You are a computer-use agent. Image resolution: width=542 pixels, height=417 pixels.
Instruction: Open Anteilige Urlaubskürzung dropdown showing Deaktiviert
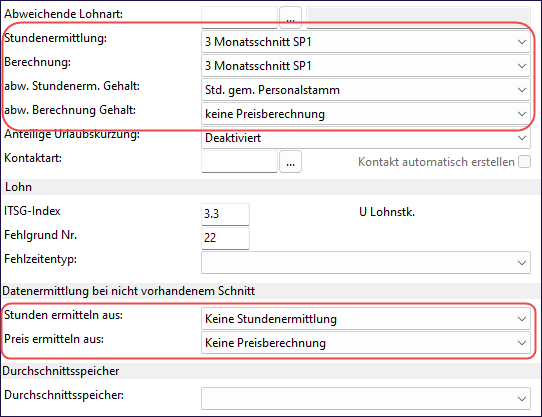tap(366, 138)
